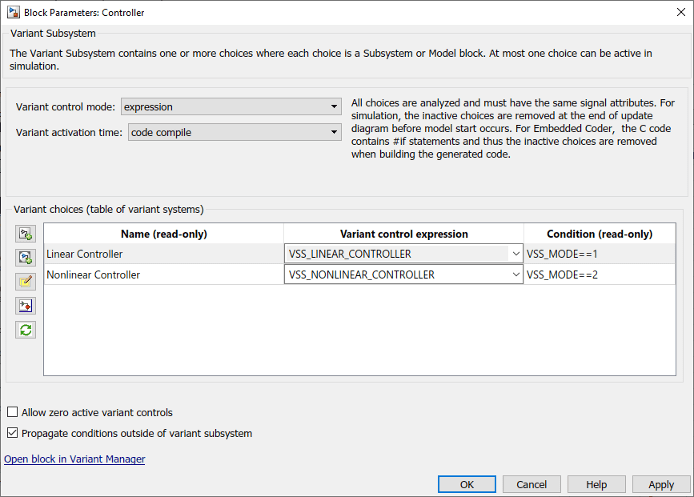Click the add Model variant choice icon
The height and width of the screenshot is (497, 694).
25,258
